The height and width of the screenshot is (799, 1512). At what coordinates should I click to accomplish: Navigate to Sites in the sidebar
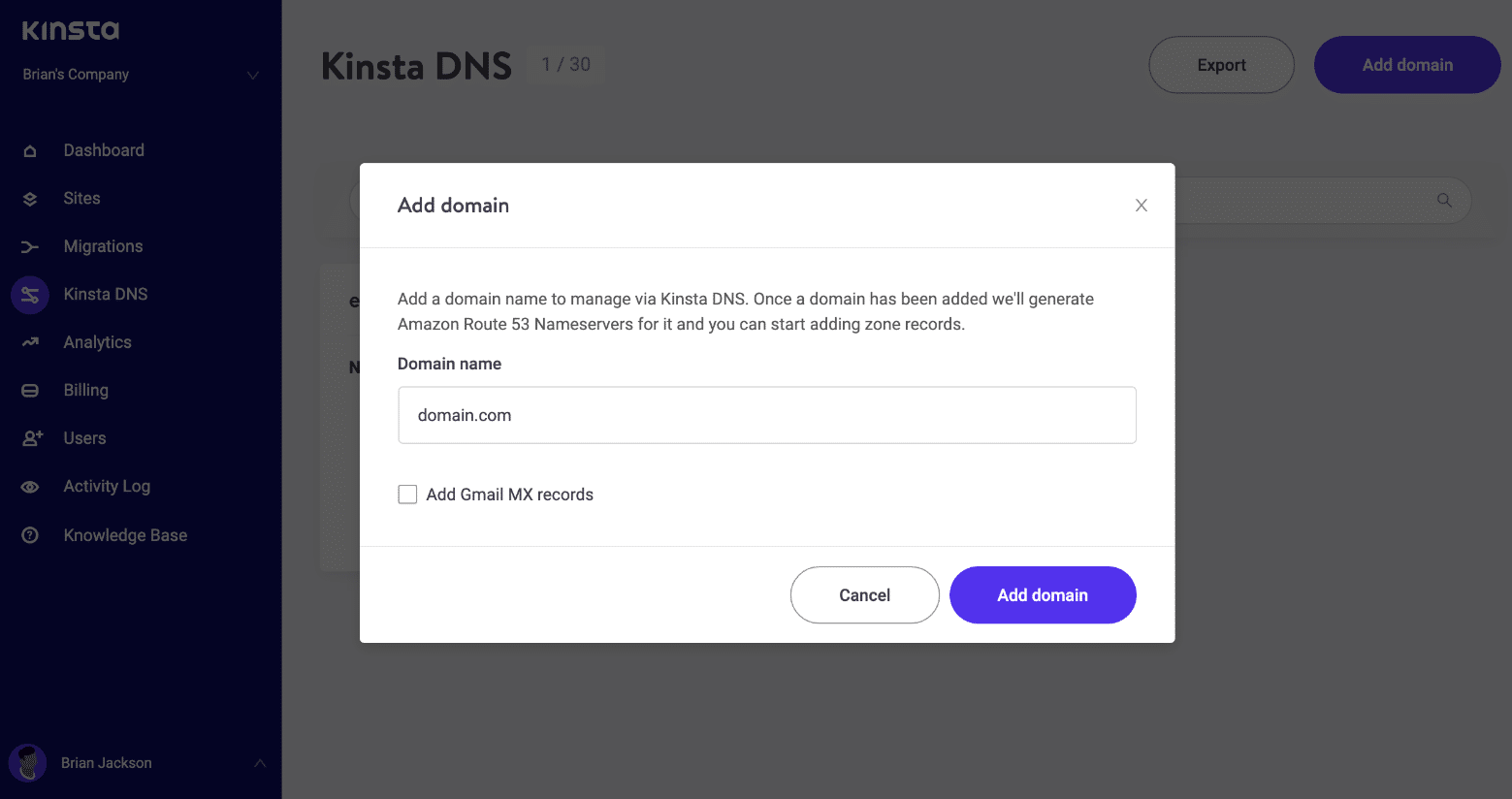coord(81,198)
